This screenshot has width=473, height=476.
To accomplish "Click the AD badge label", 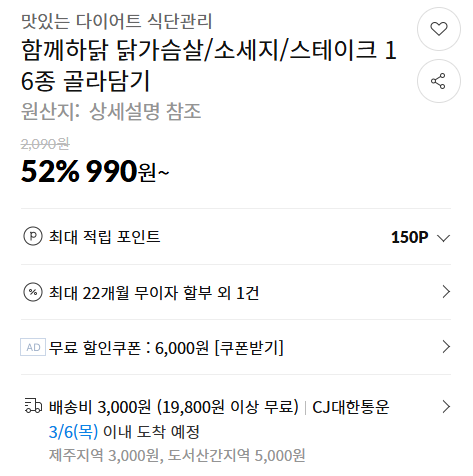I will click(x=33, y=347).
